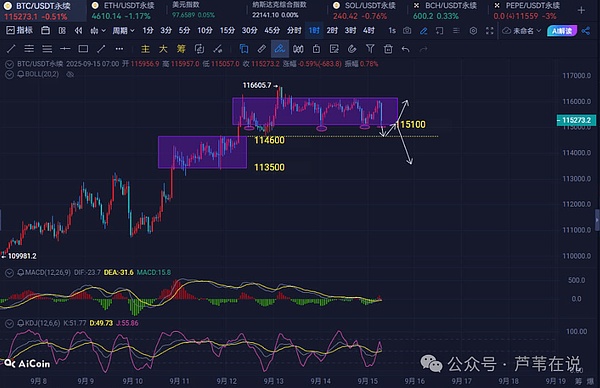Hide the BOLL indicator with eye icon

[x=70, y=74]
